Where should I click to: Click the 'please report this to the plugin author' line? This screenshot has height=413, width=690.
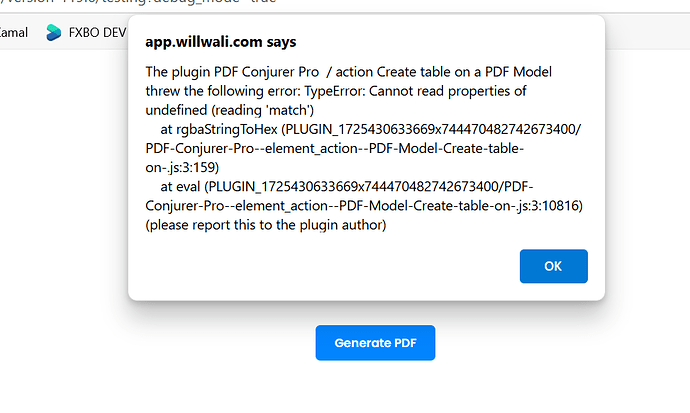click(266, 225)
